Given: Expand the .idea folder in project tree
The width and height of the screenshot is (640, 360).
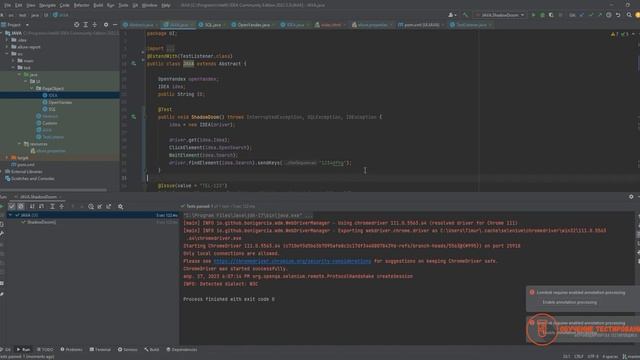Looking at the screenshot, I should coord(7,40).
